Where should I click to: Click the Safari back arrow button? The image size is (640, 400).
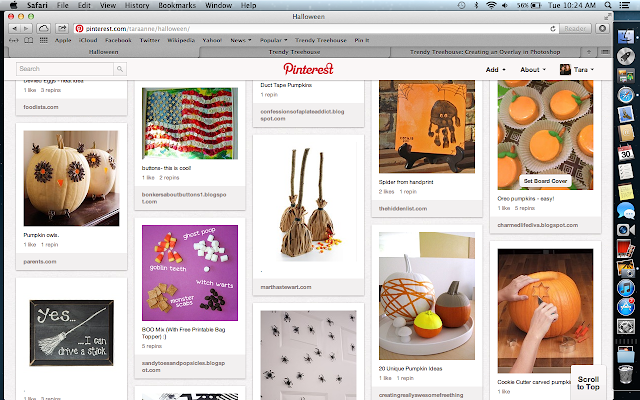[15, 29]
